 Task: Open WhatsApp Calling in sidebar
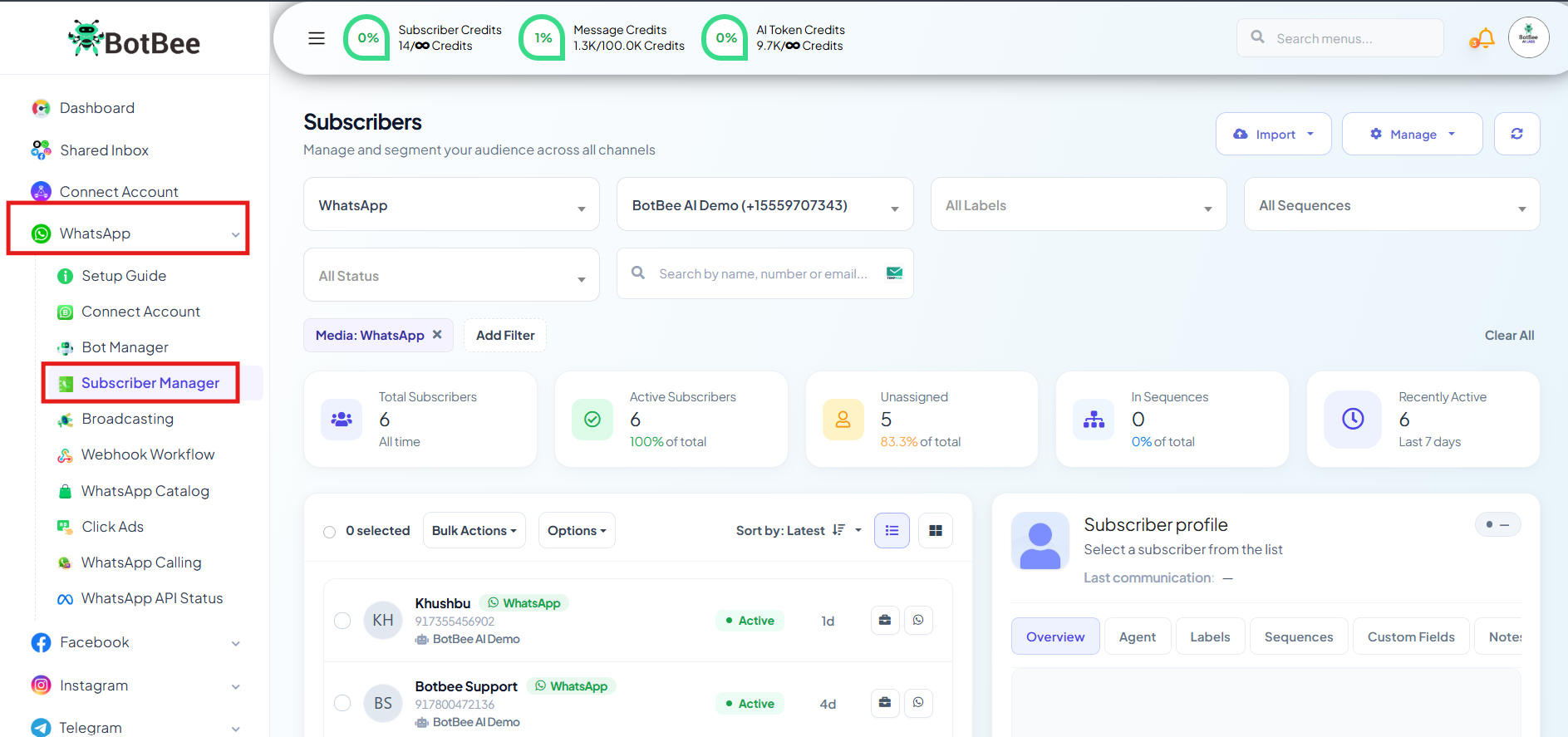(130, 563)
